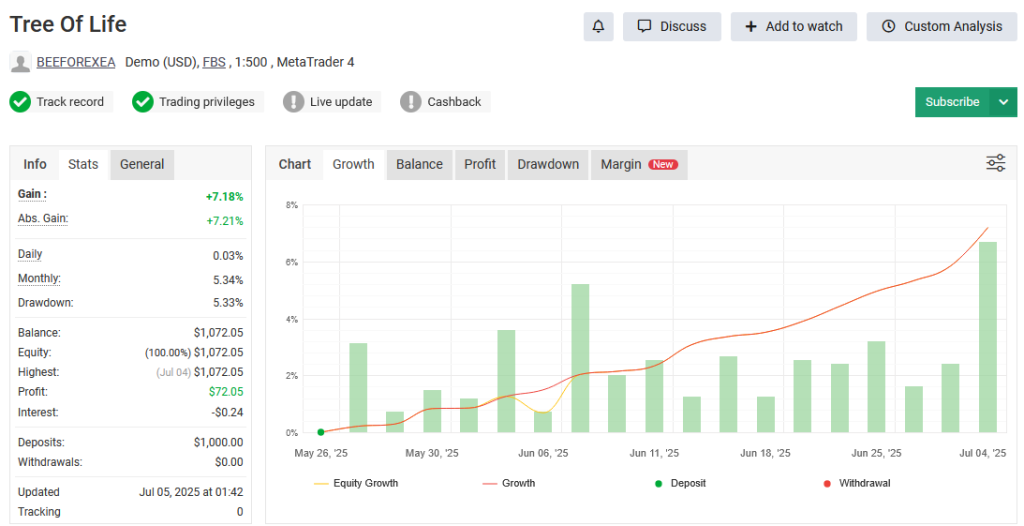Click the Trading privileges checkmark icon
Screen dimensions: 1024x526
143,102
